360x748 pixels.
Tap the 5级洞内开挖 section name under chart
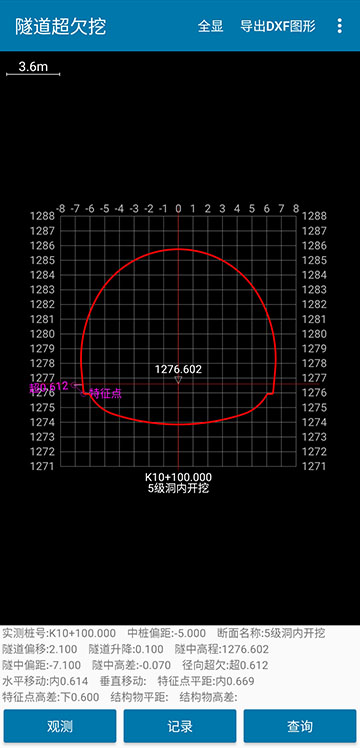click(x=178, y=488)
